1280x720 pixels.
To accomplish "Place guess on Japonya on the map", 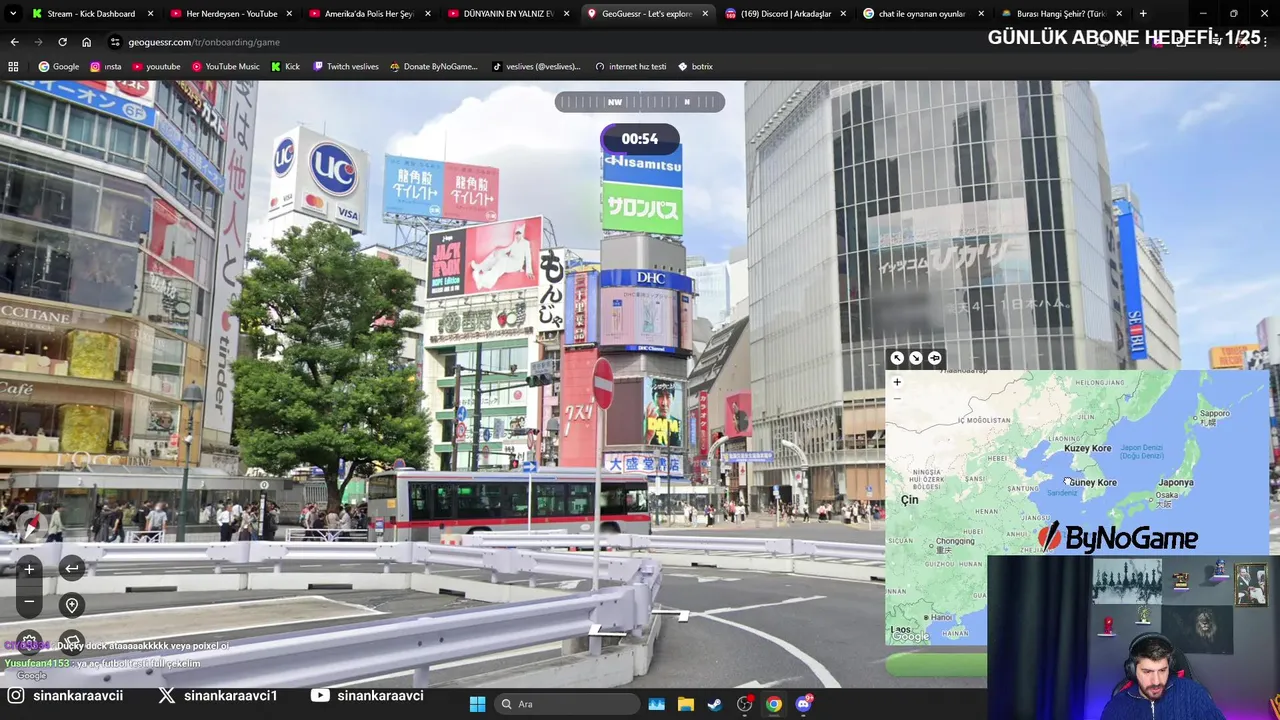I will tap(1175, 482).
